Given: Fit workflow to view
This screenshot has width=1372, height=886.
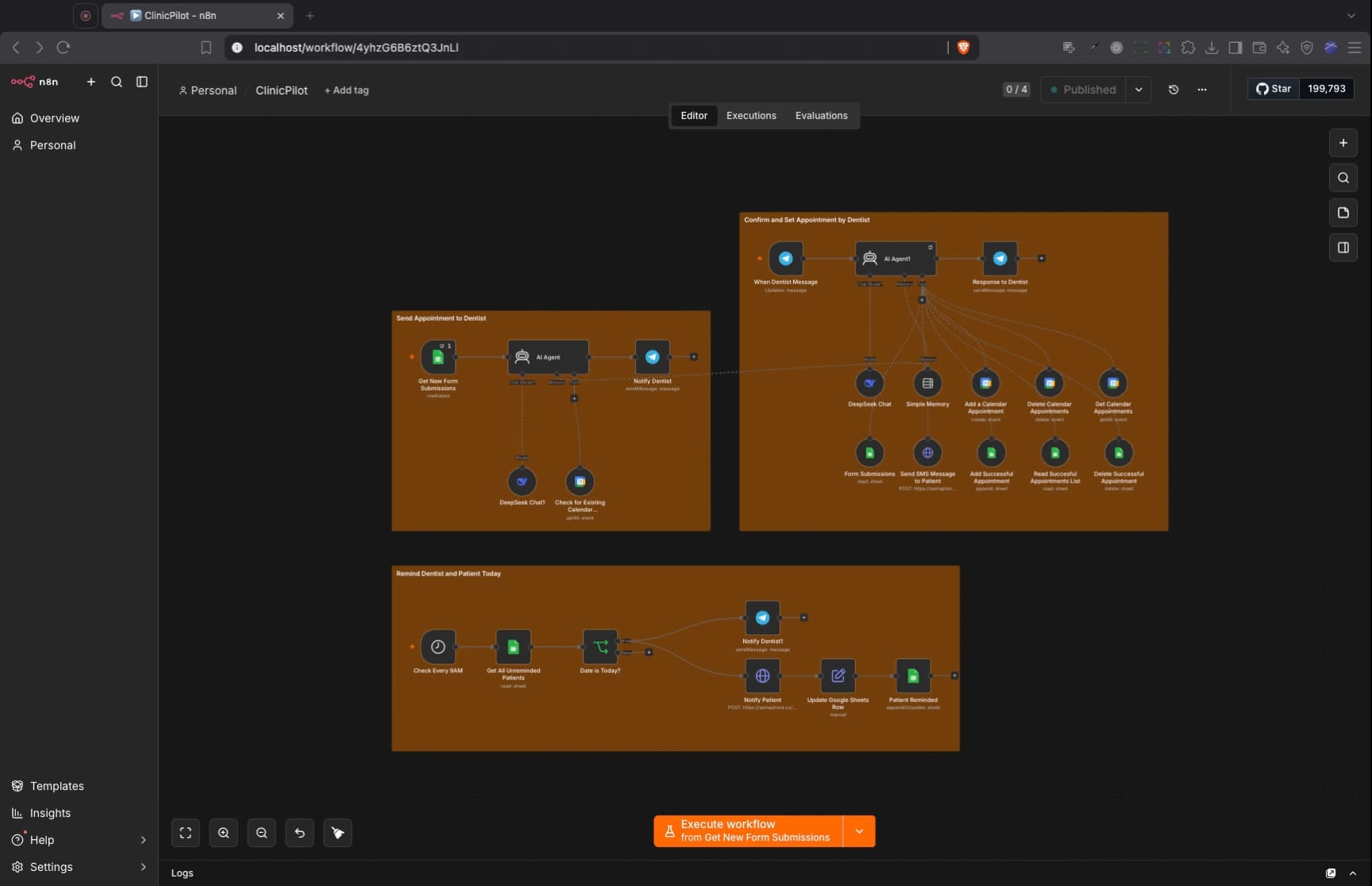Looking at the screenshot, I should [x=186, y=833].
